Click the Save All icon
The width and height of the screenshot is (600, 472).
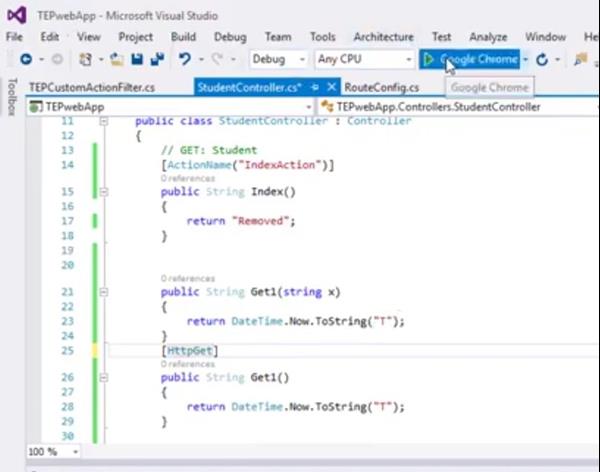[x=156, y=60]
